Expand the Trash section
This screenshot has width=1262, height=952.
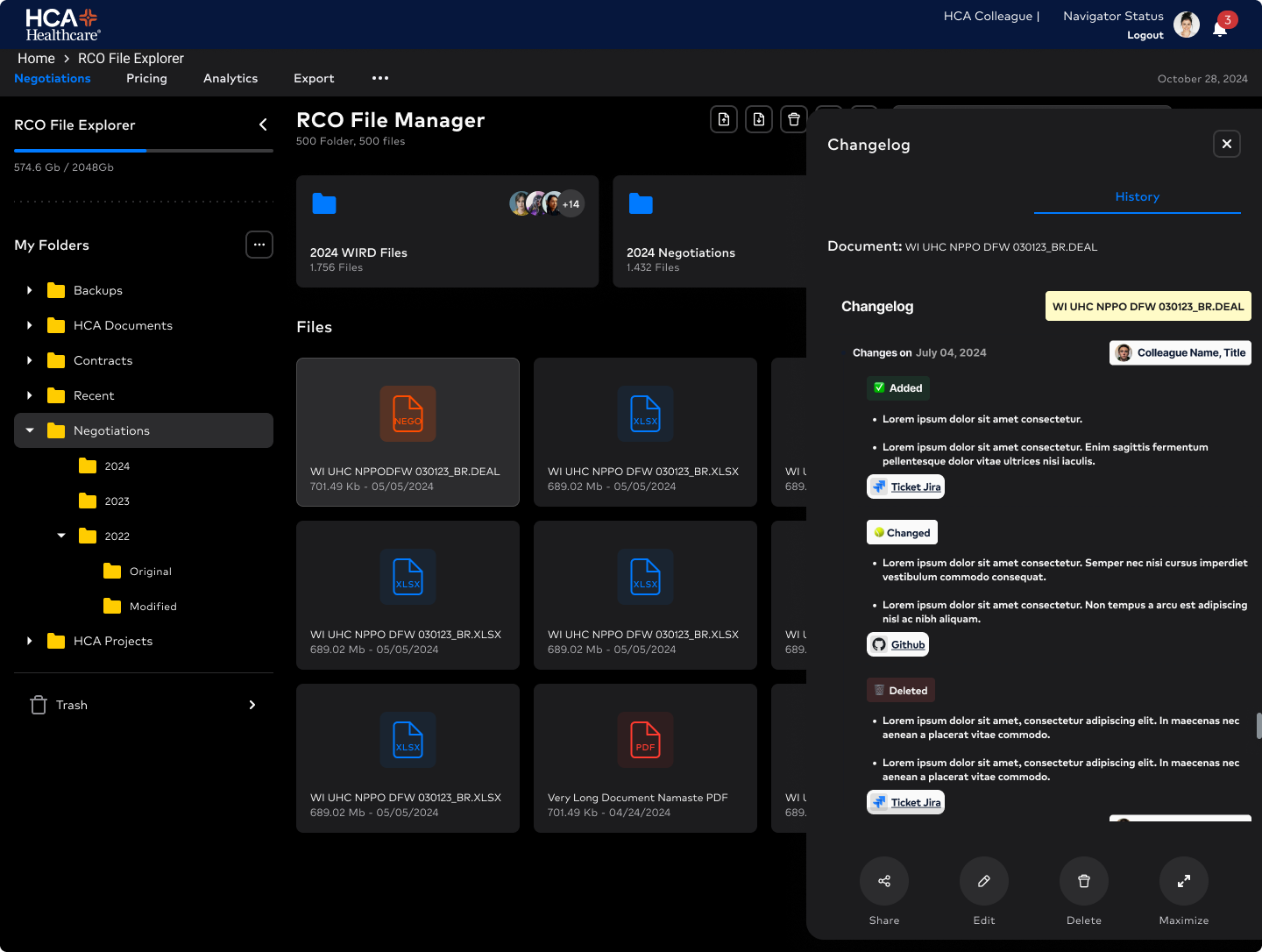coord(252,705)
